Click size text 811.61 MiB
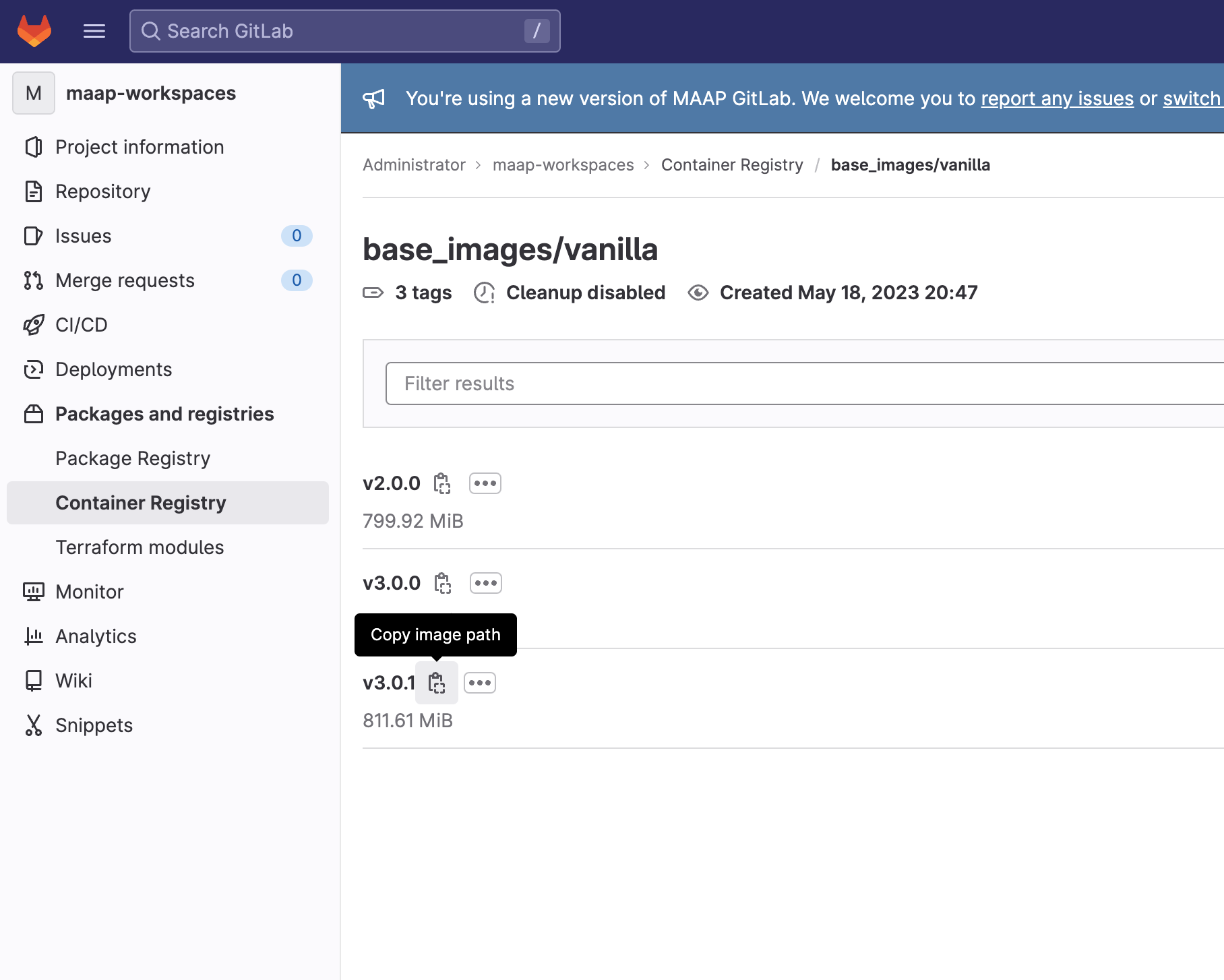1224x980 pixels. [x=408, y=721]
